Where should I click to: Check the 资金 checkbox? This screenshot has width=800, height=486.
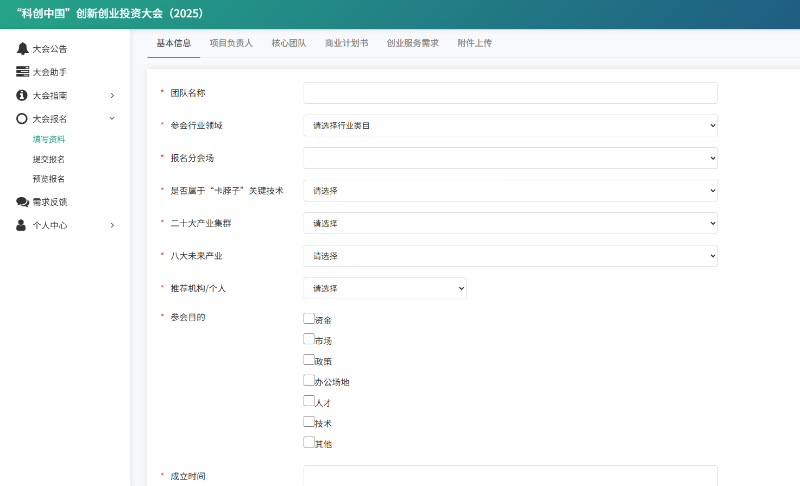pyautogui.click(x=309, y=319)
